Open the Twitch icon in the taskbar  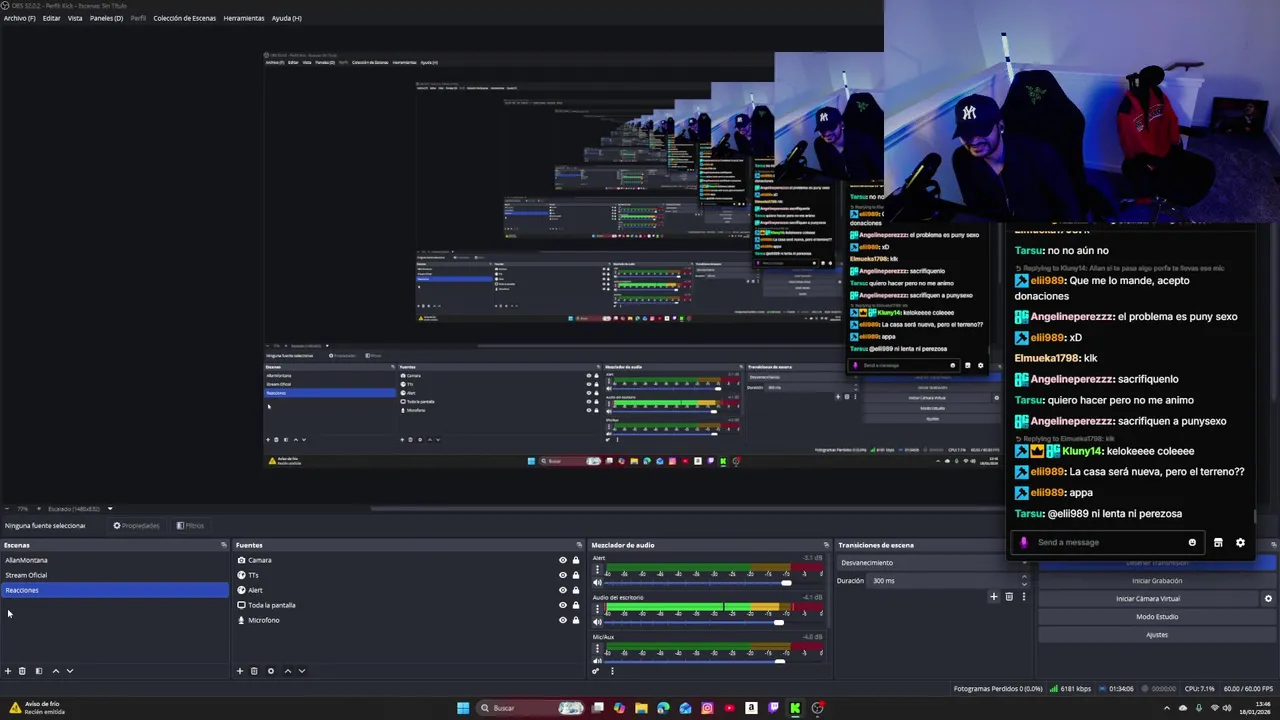773,708
